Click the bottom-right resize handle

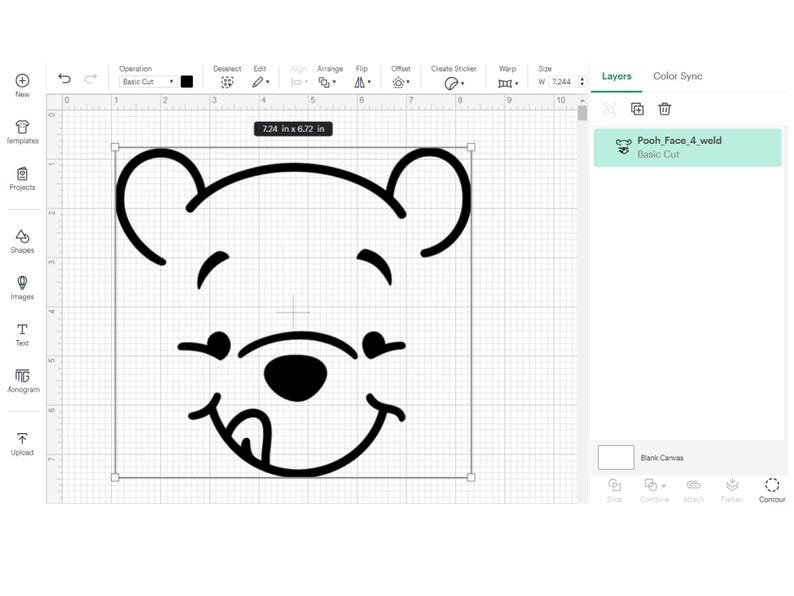(471, 477)
